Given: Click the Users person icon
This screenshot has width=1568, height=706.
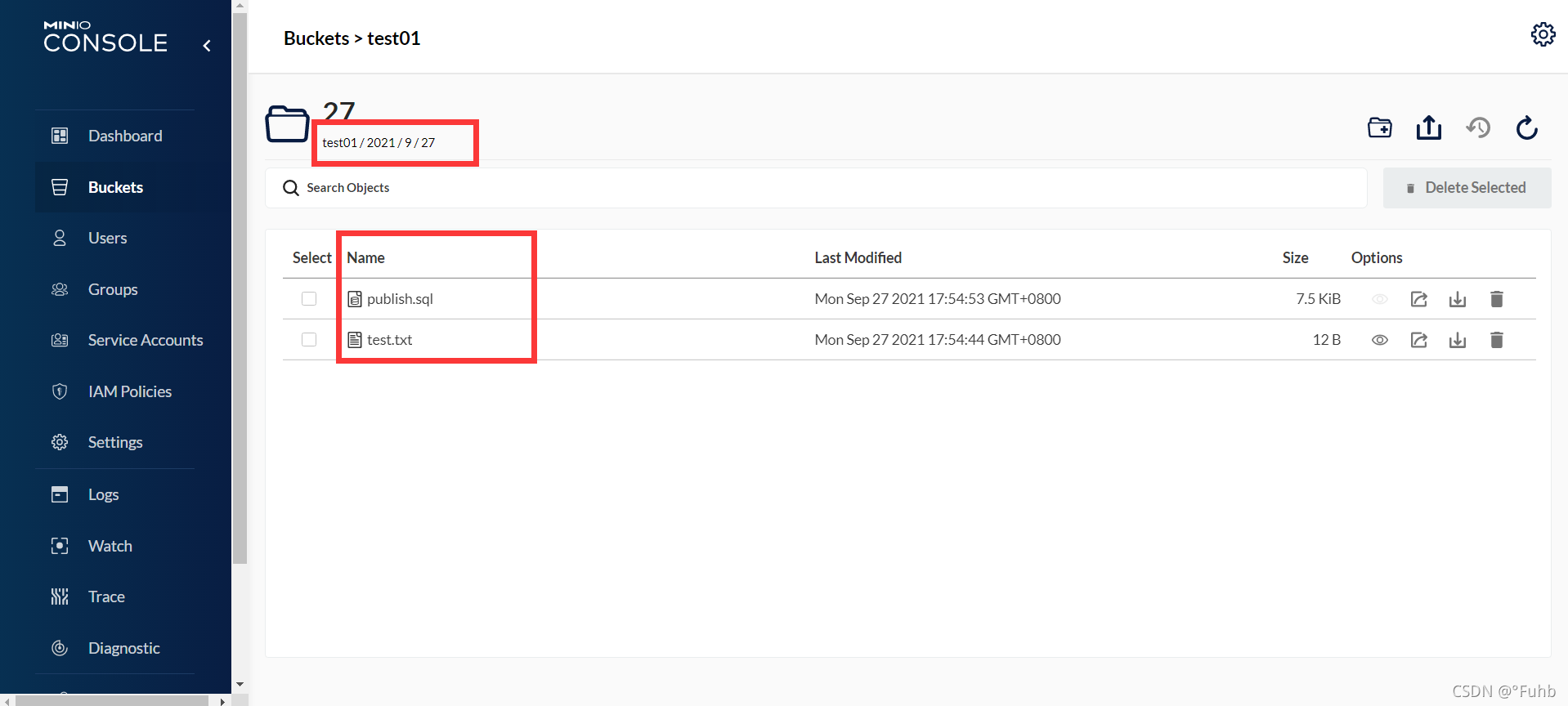Looking at the screenshot, I should 60,238.
